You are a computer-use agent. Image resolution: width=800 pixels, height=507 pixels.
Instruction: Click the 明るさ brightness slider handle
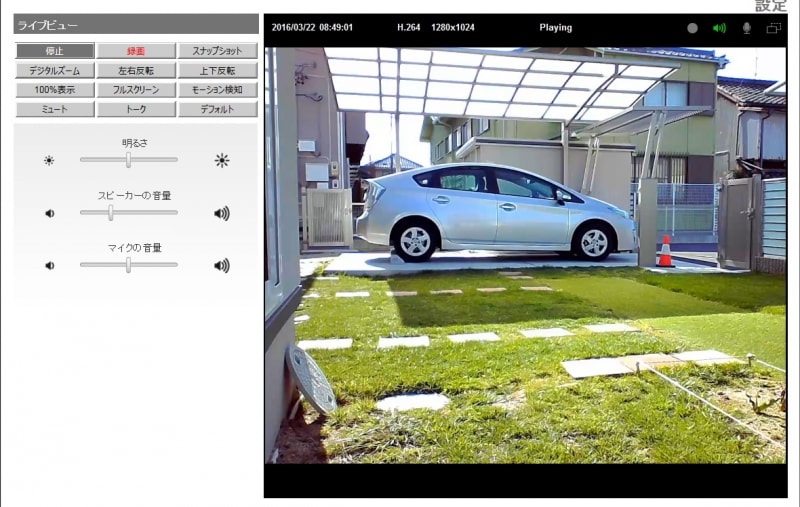(127, 159)
